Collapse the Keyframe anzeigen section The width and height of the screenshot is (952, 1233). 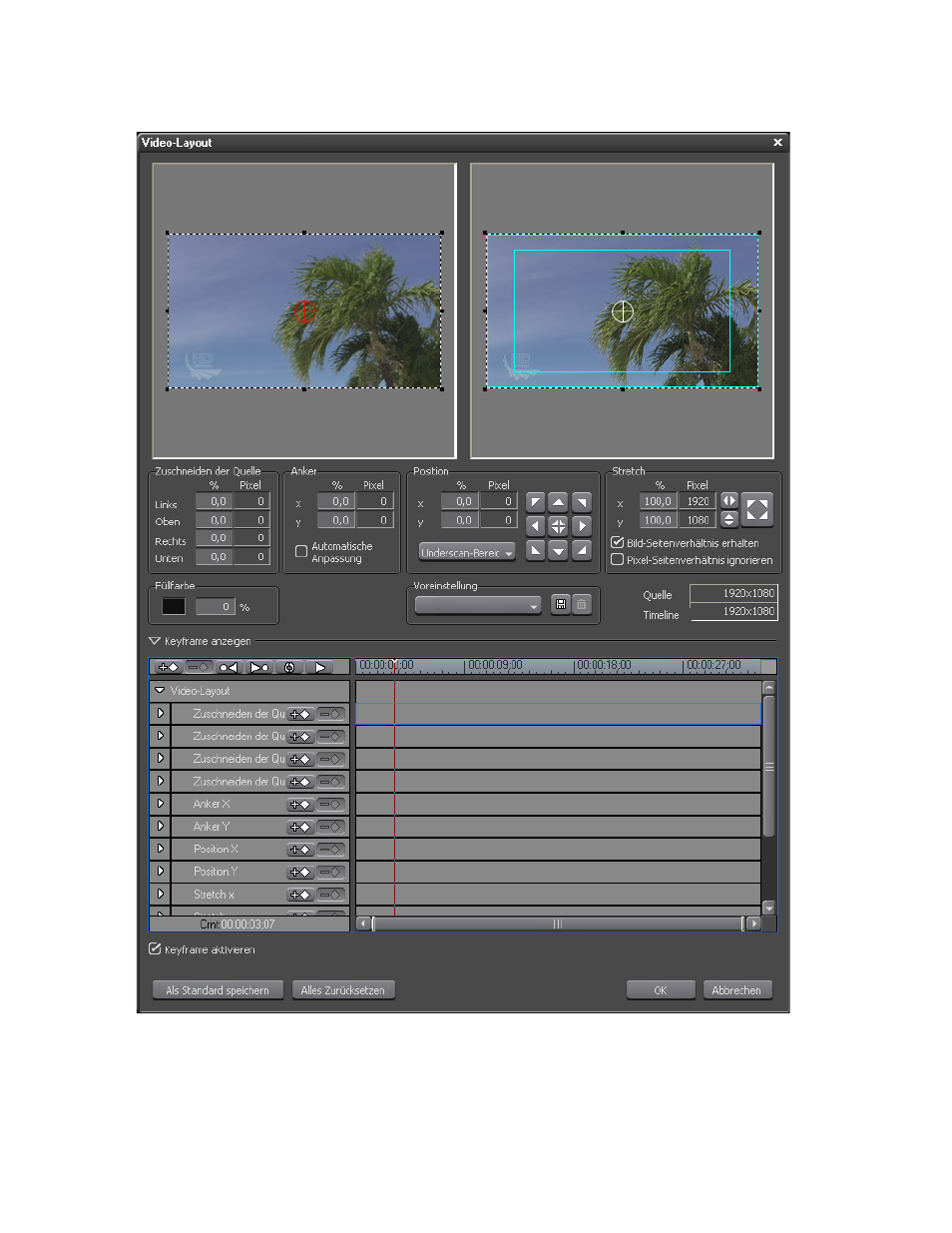155,641
